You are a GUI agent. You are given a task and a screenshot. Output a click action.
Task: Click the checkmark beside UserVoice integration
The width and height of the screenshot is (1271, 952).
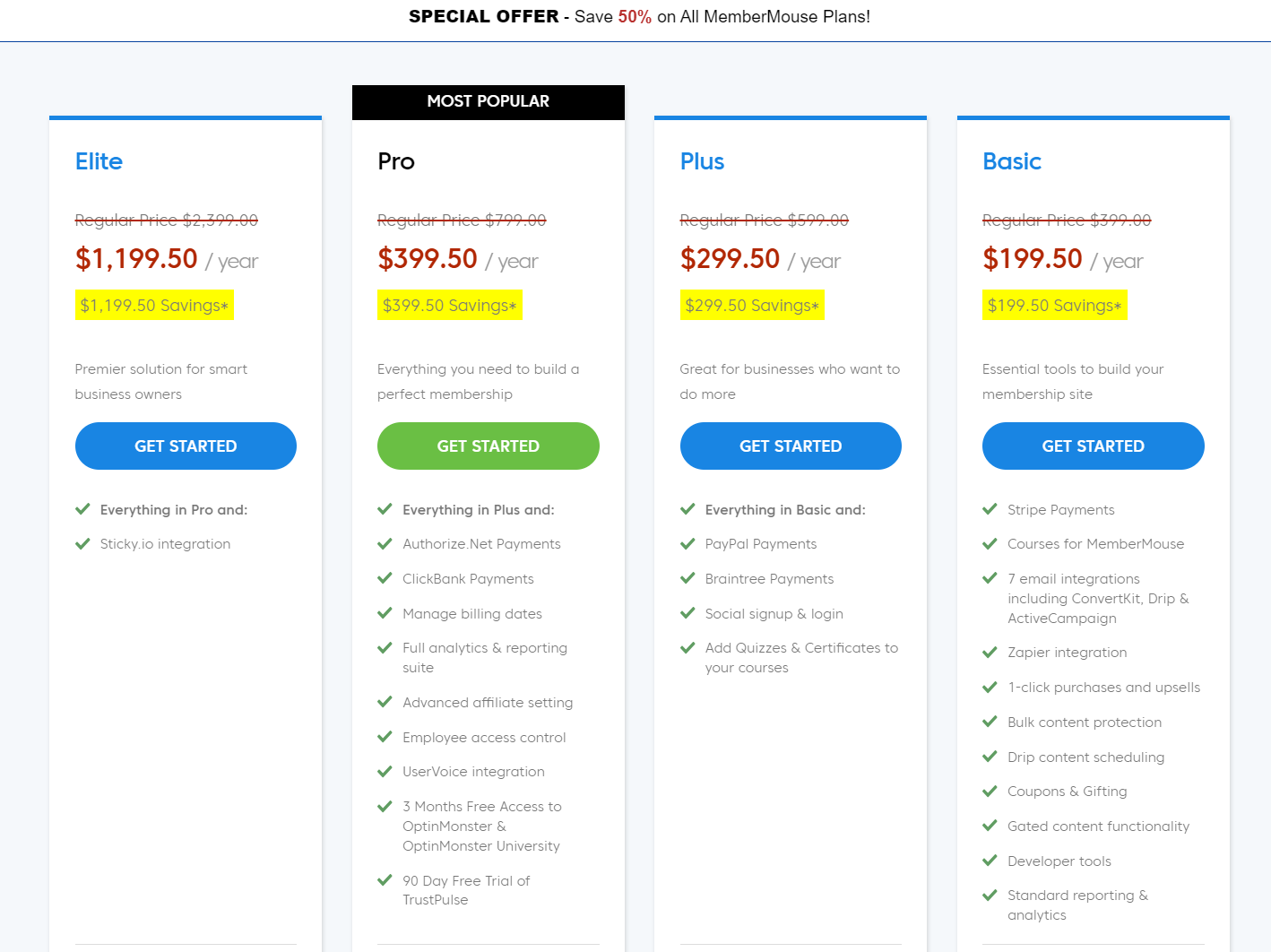click(x=385, y=771)
